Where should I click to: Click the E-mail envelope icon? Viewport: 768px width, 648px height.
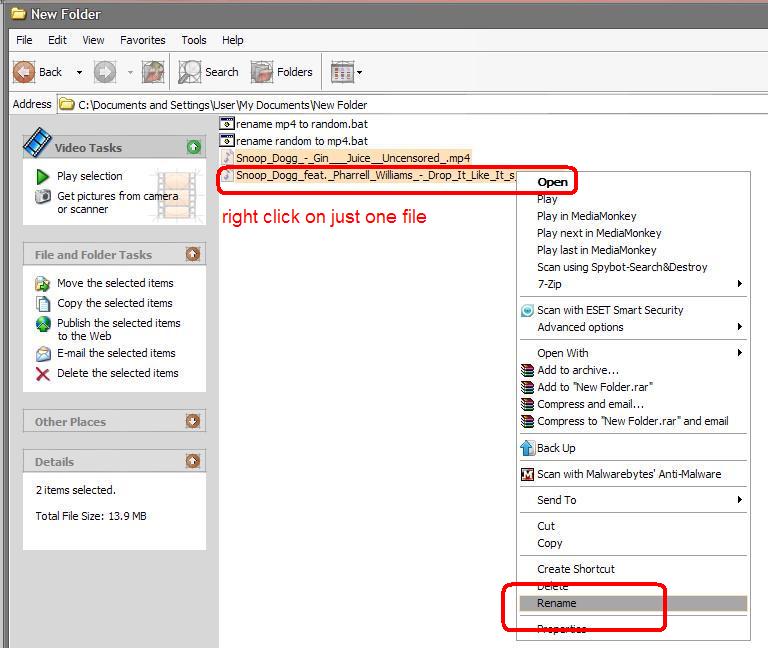(43, 354)
